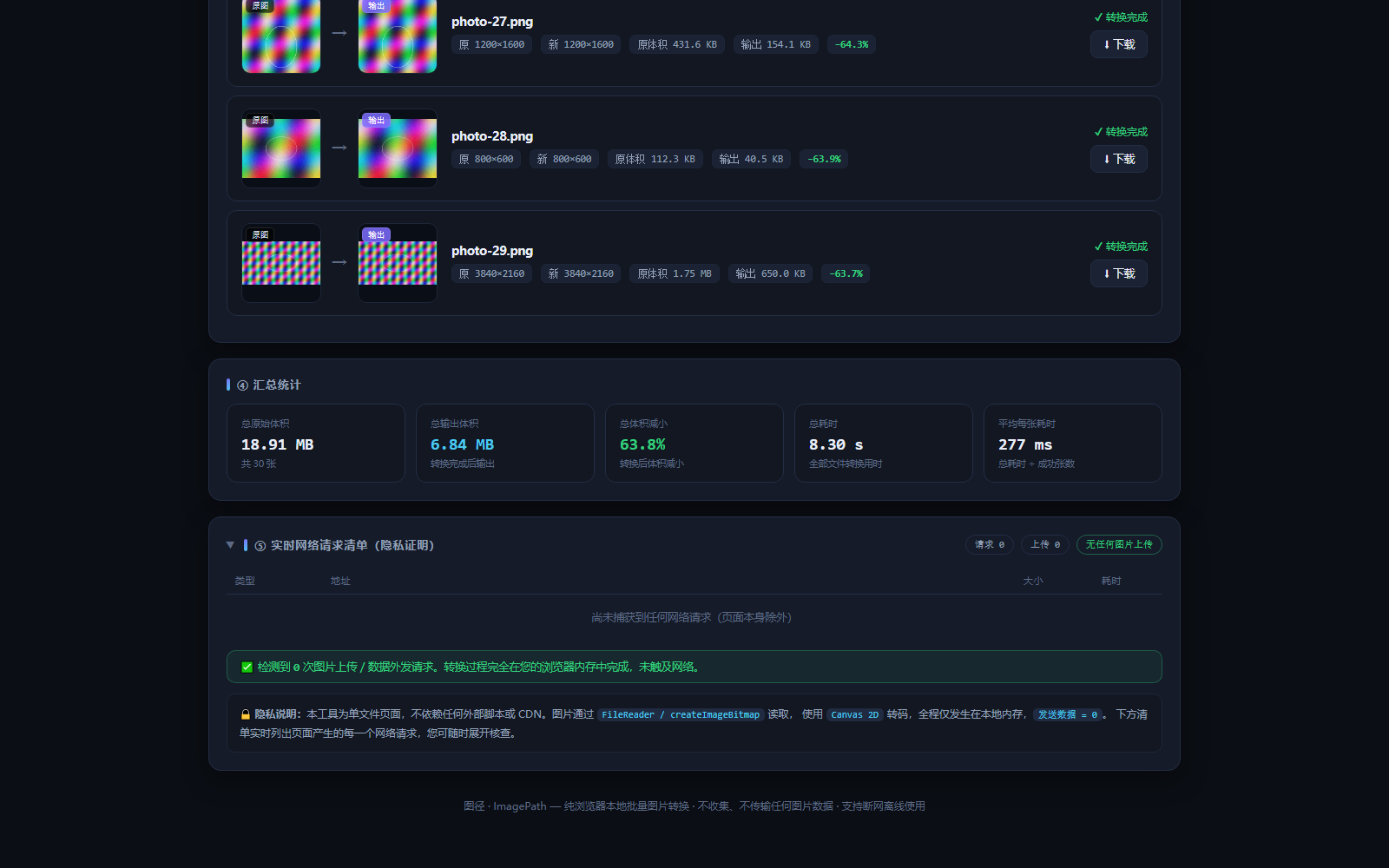Screen dimensions: 1389x868
Task: Download converted photo-27.png
Action: click(x=1118, y=44)
